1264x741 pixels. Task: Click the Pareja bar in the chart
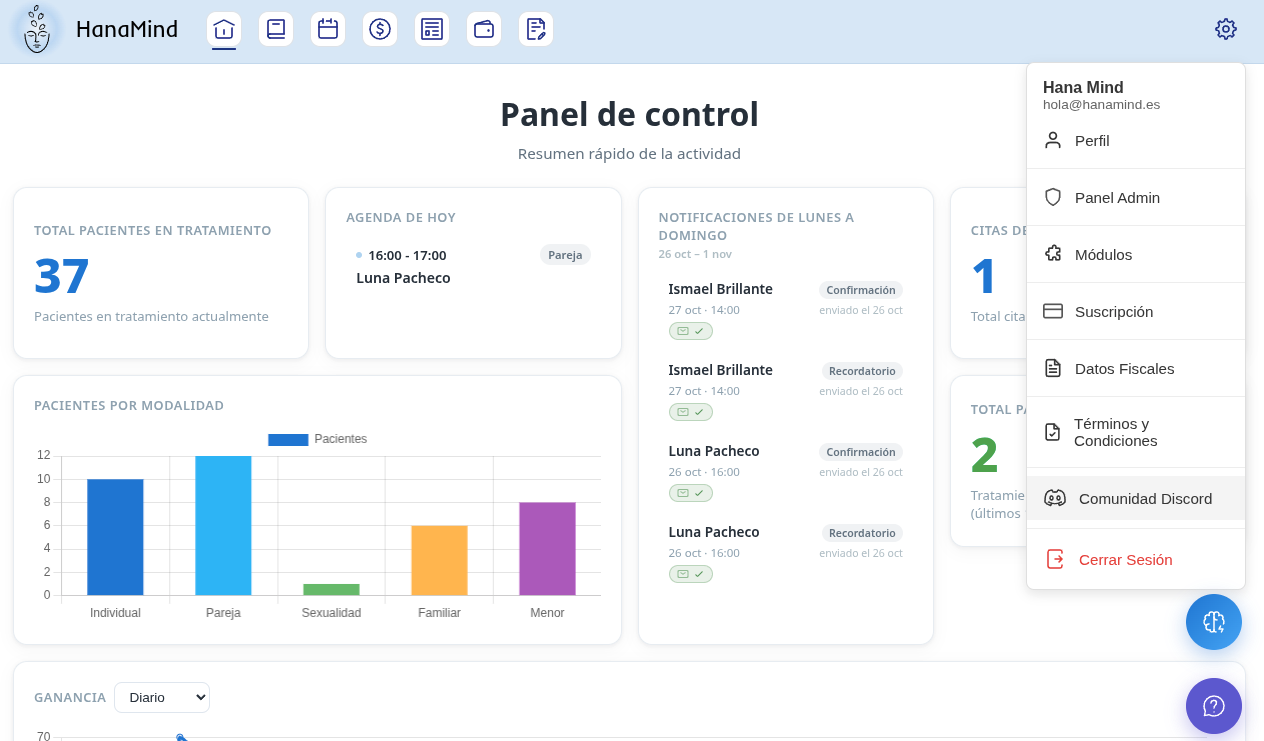click(x=223, y=526)
